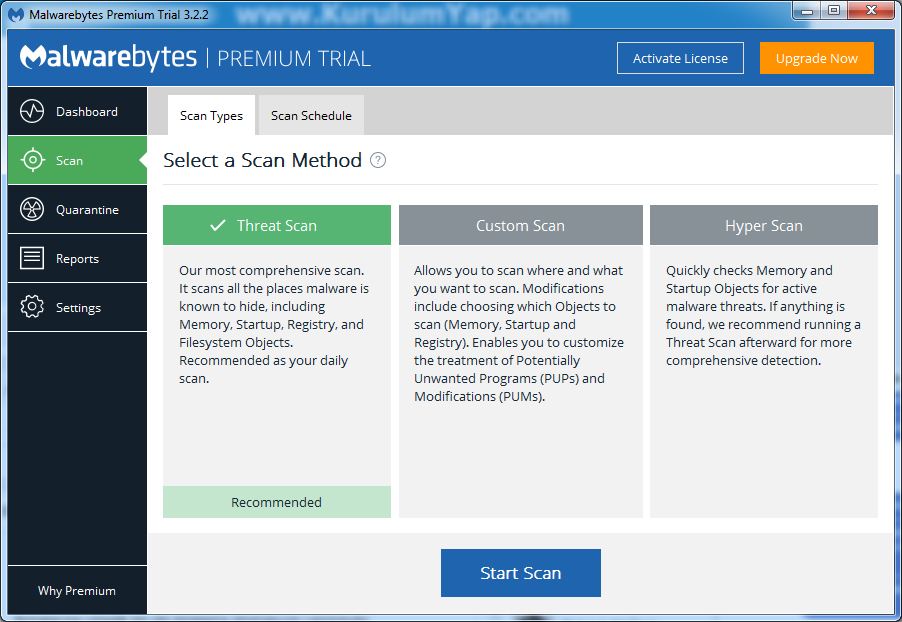This screenshot has width=902, height=622.
Task: Select the Threat Scan method
Action: click(277, 225)
